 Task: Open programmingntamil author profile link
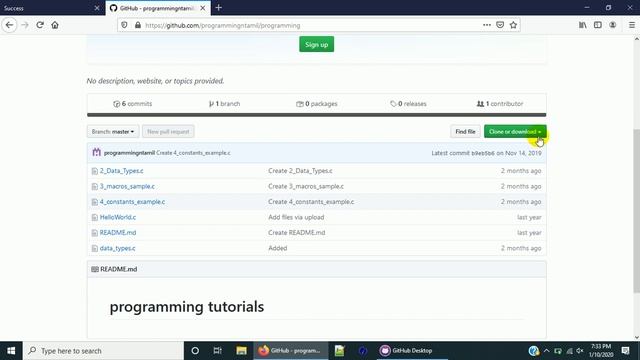pyautogui.click(x=129, y=153)
